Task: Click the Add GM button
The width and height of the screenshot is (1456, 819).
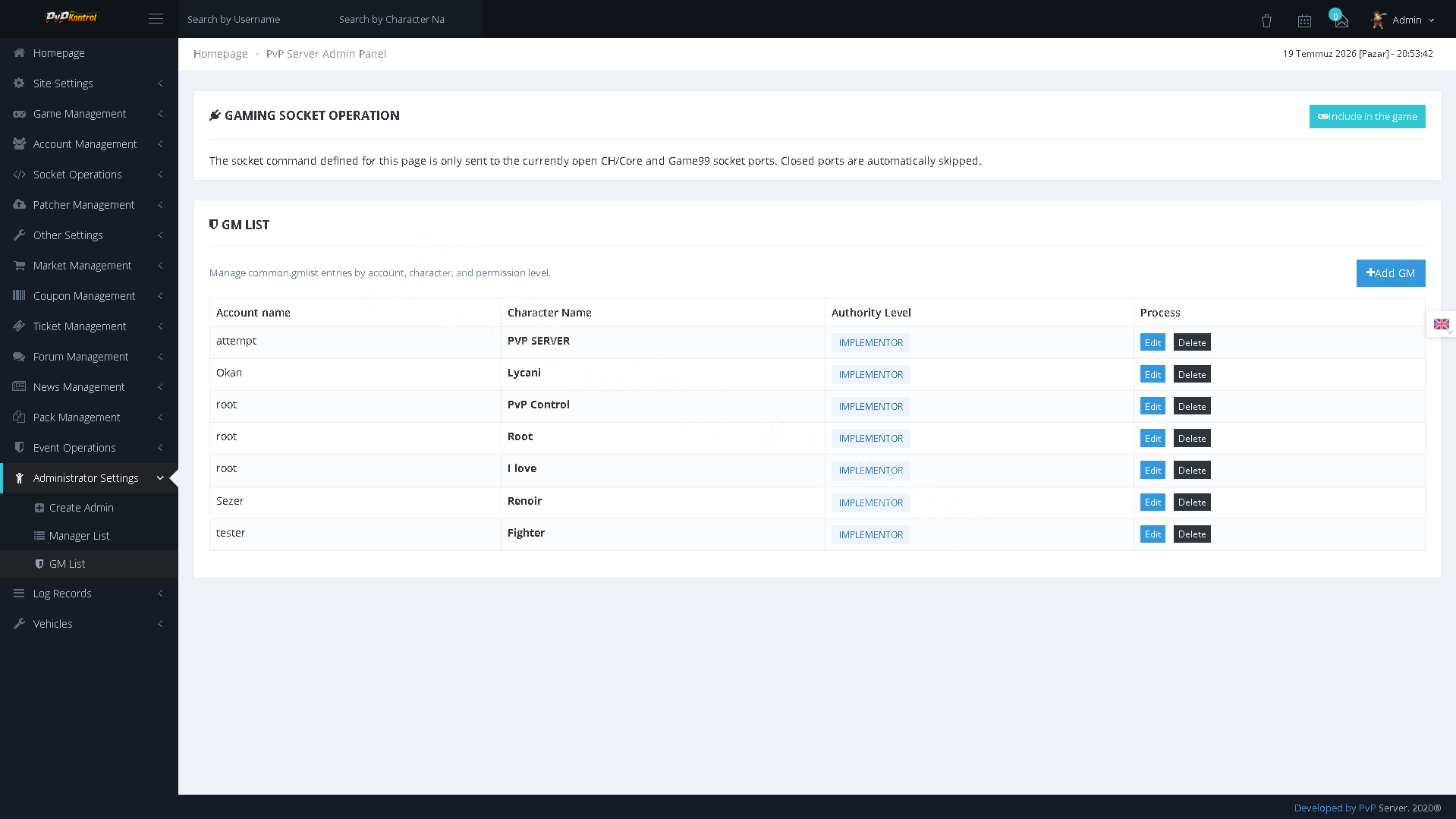Action: pos(1391,273)
